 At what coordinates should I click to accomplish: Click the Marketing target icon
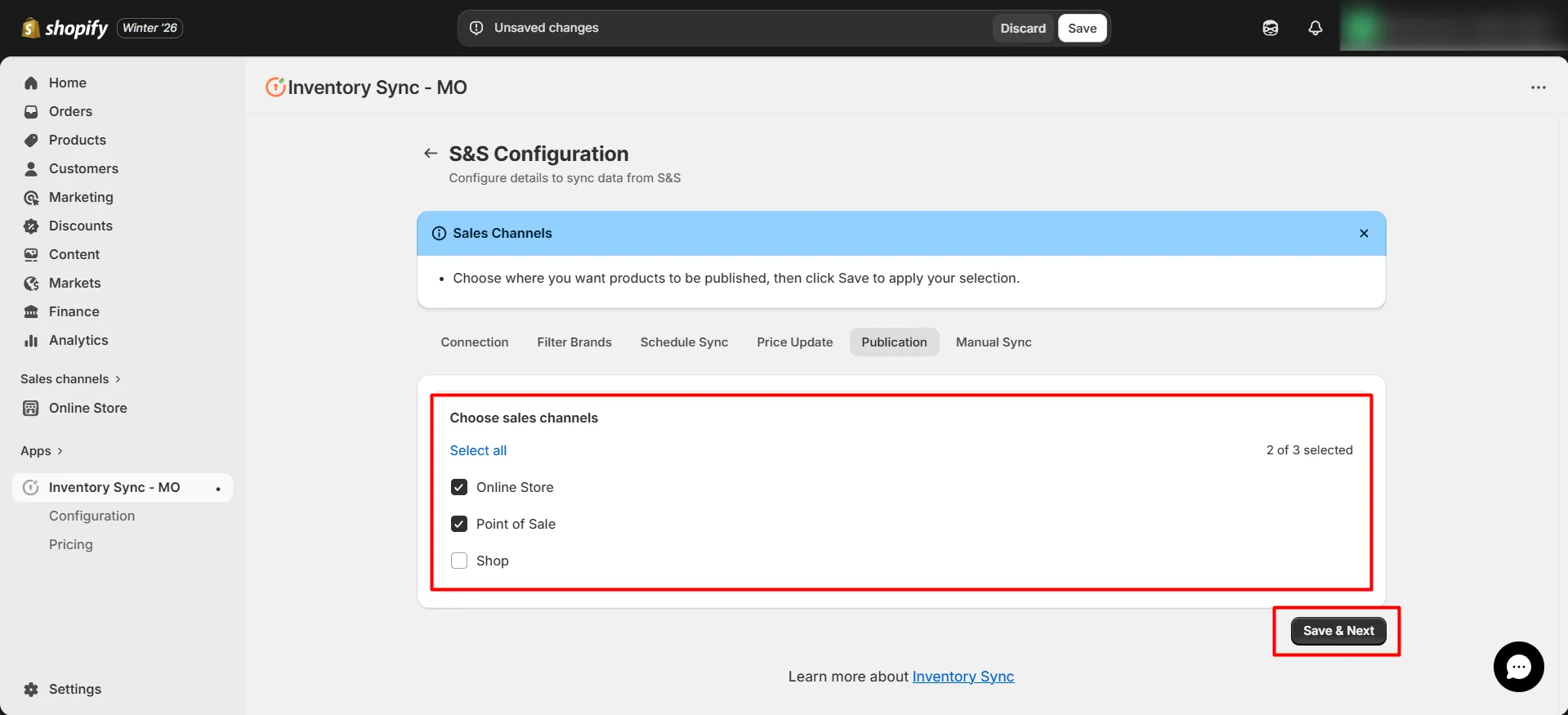[31, 197]
